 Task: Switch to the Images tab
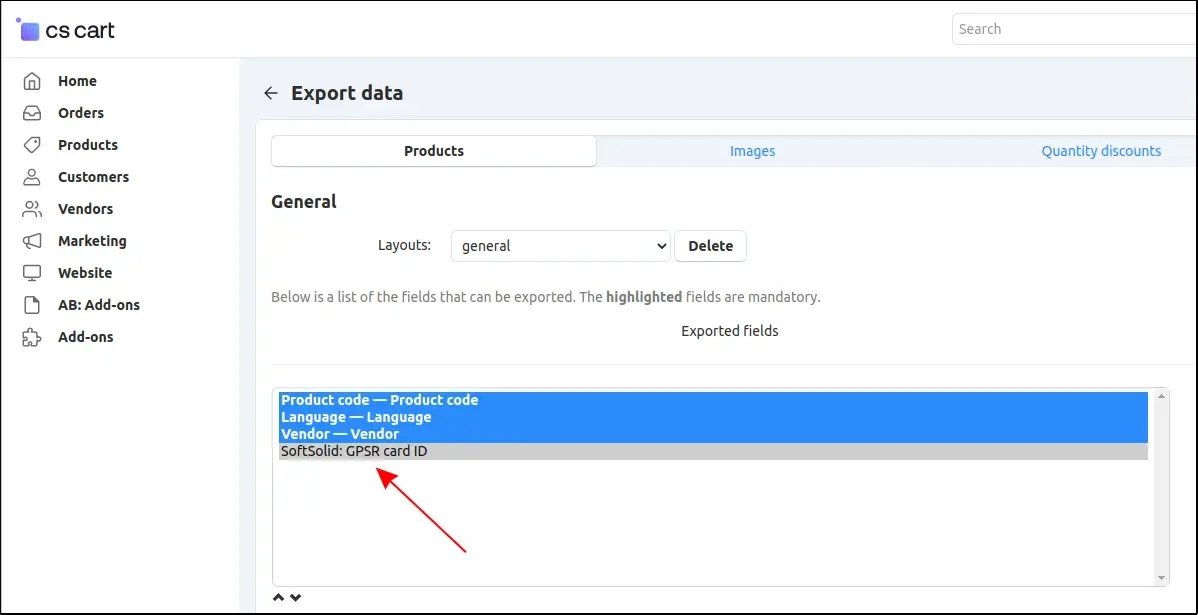[x=753, y=151]
